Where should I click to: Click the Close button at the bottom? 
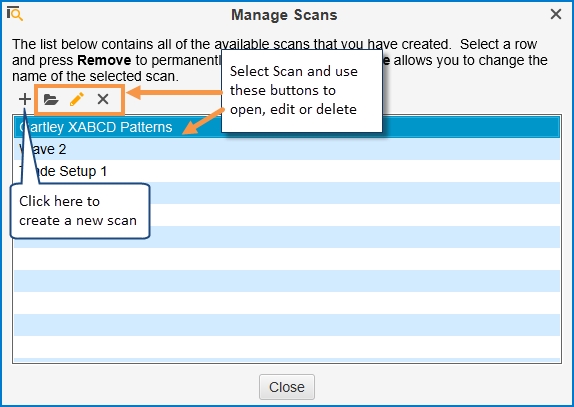(x=287, y=387)
